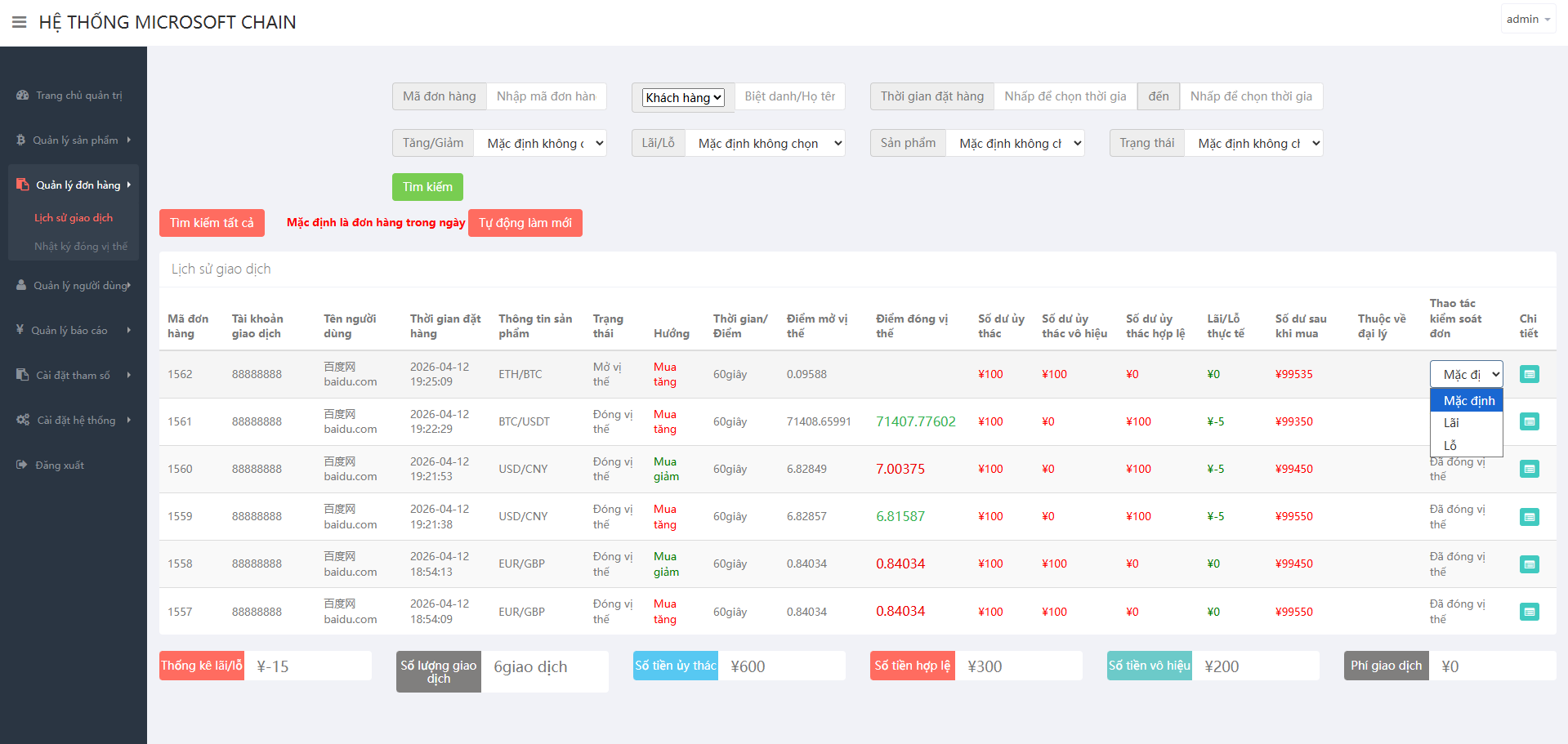The image size is (1568, 744).
Task: Open detail icon for order 1562
Action: pyautogui.click(x=1529, y=374)
